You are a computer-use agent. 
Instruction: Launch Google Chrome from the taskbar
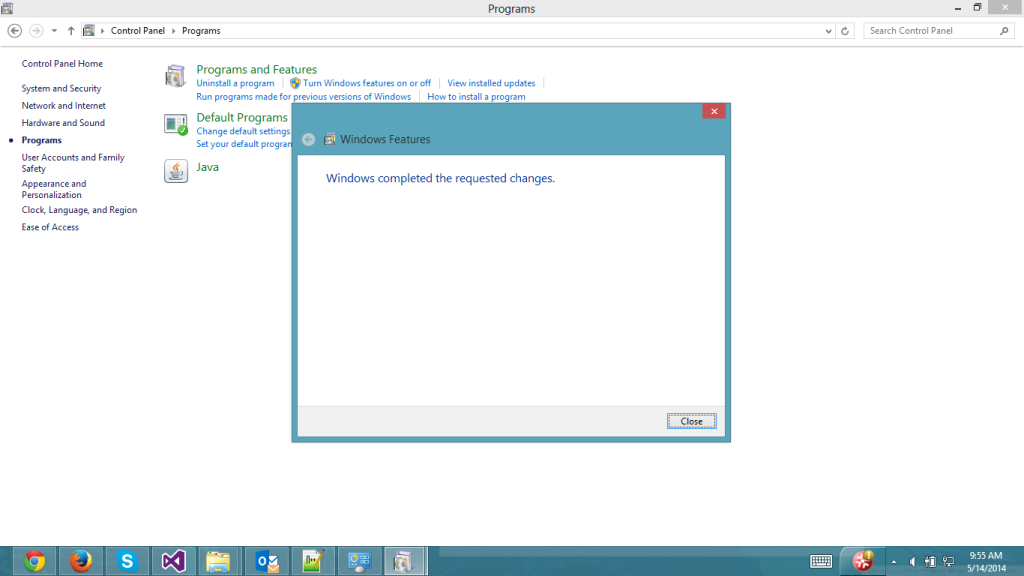coord(35,561)
